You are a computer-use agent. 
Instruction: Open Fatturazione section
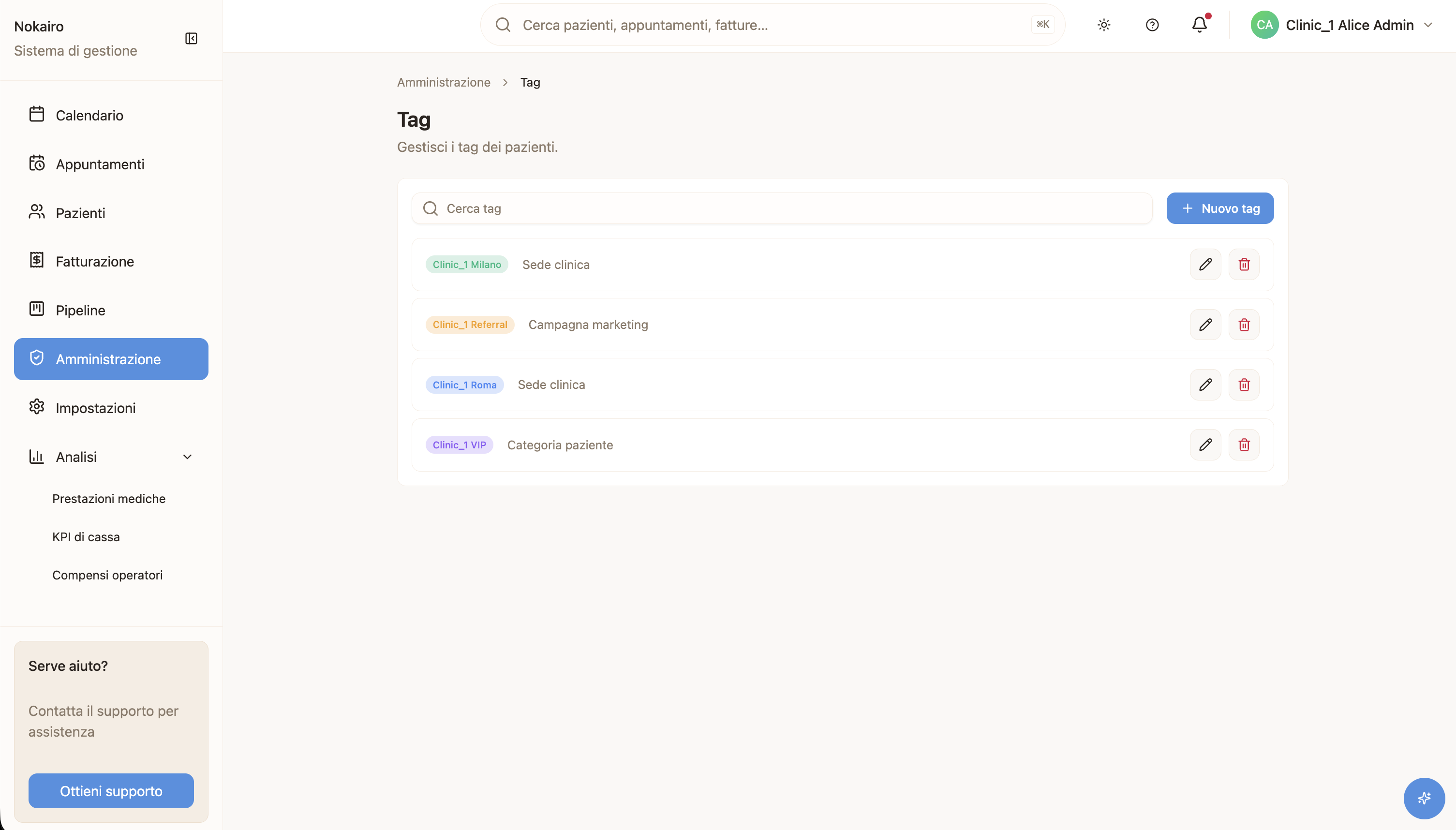tap(111, 262)
